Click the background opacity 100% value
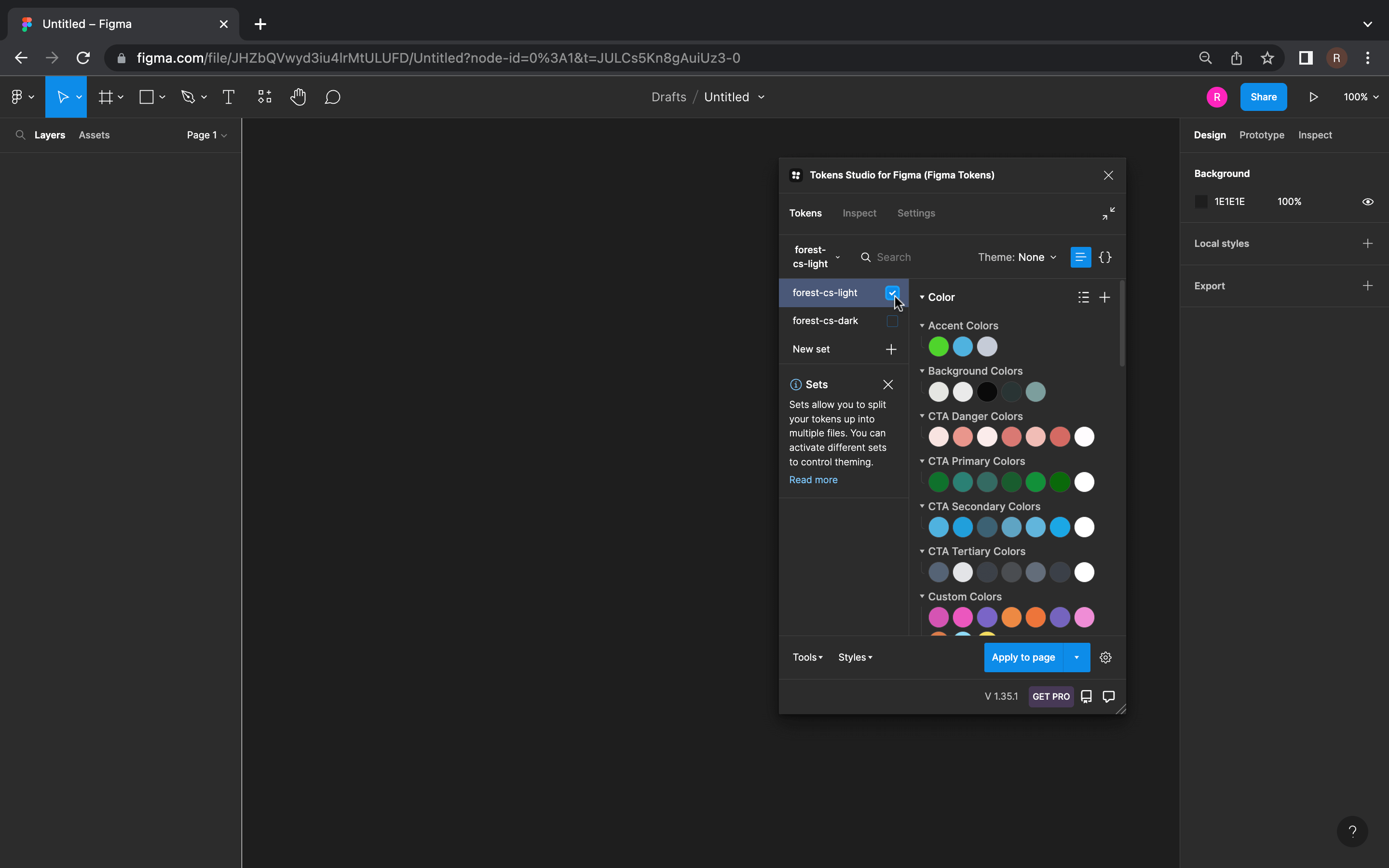 click(1289, 202)
